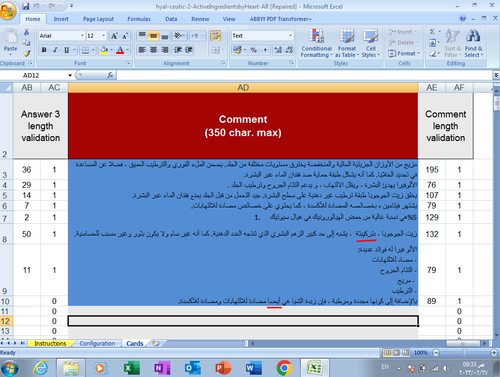Open the Review ribbon tab

coord(200,19)
